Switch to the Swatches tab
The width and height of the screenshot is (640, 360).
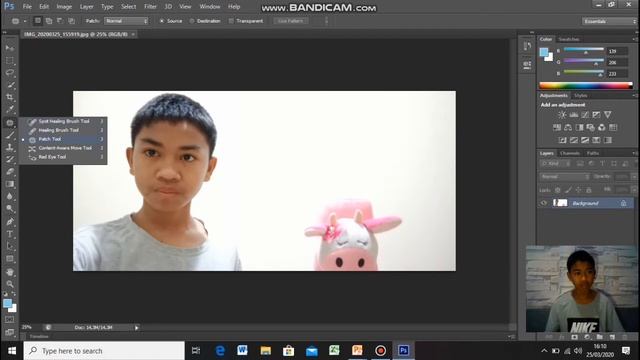pos(569,40)
